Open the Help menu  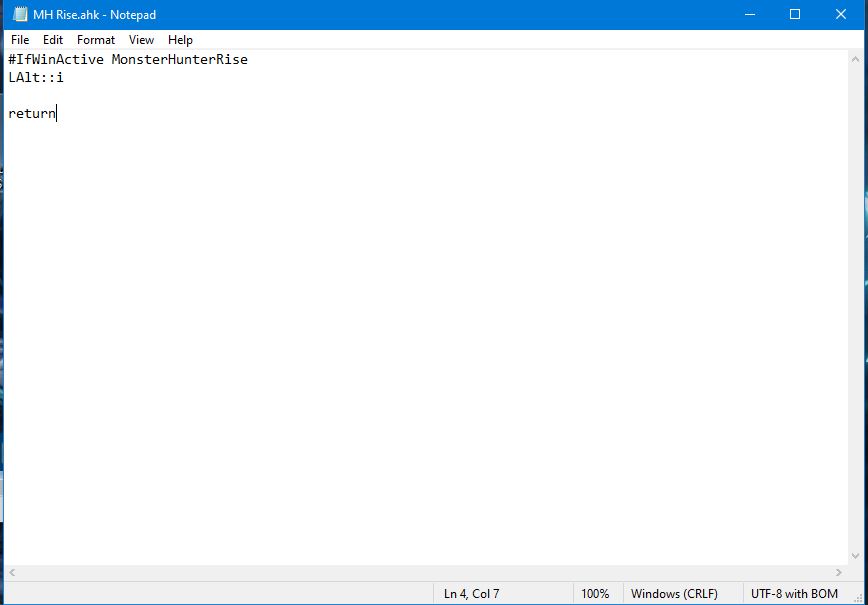[x=180, y=40]
